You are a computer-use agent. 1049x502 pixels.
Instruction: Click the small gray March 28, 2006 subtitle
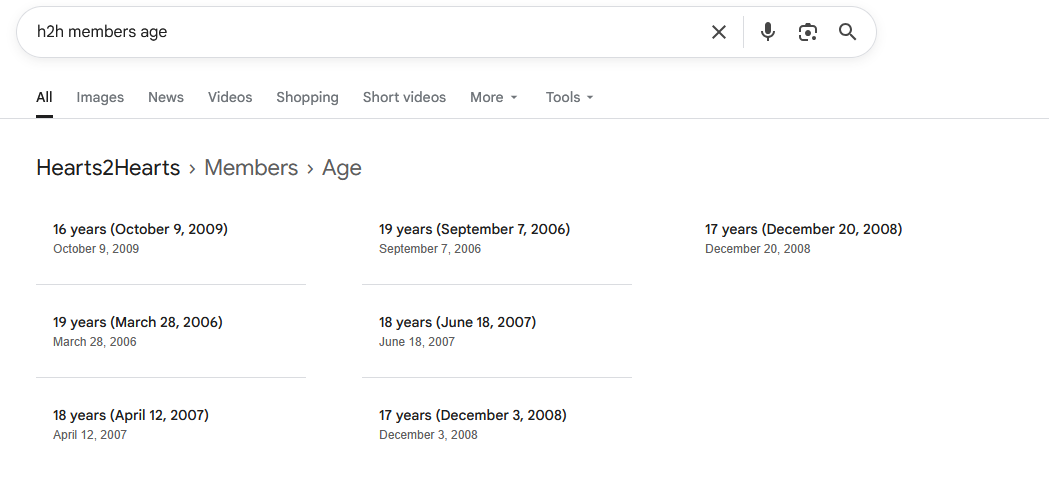(95, 342)
